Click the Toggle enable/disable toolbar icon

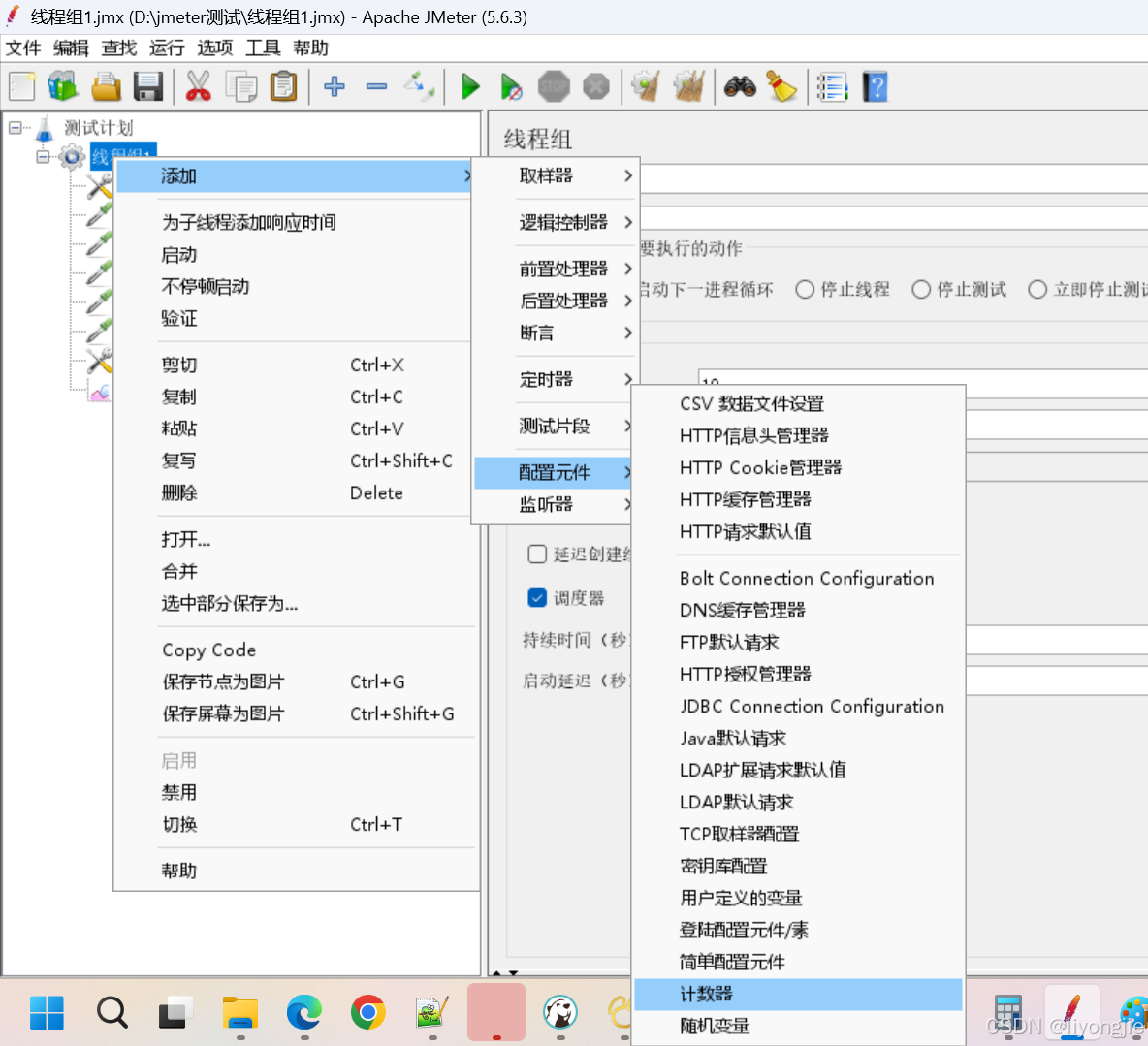click(419, 86)
